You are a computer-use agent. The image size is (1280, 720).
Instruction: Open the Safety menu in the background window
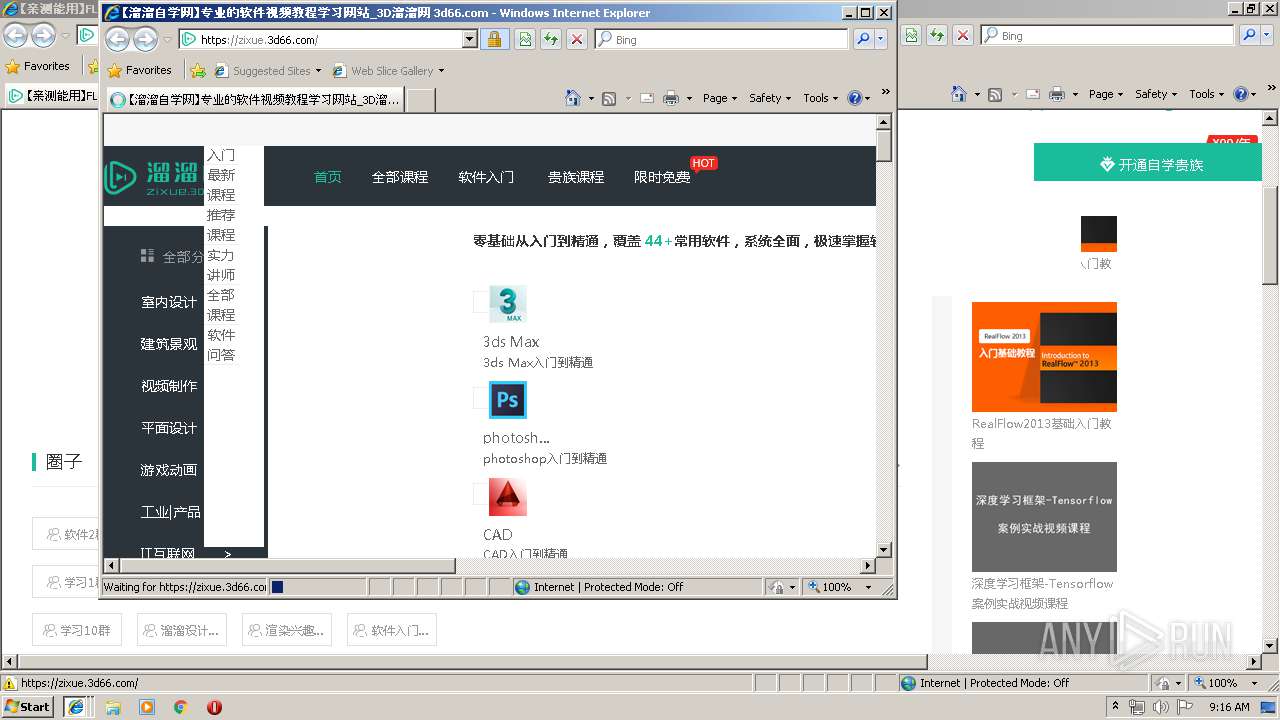1156,94
